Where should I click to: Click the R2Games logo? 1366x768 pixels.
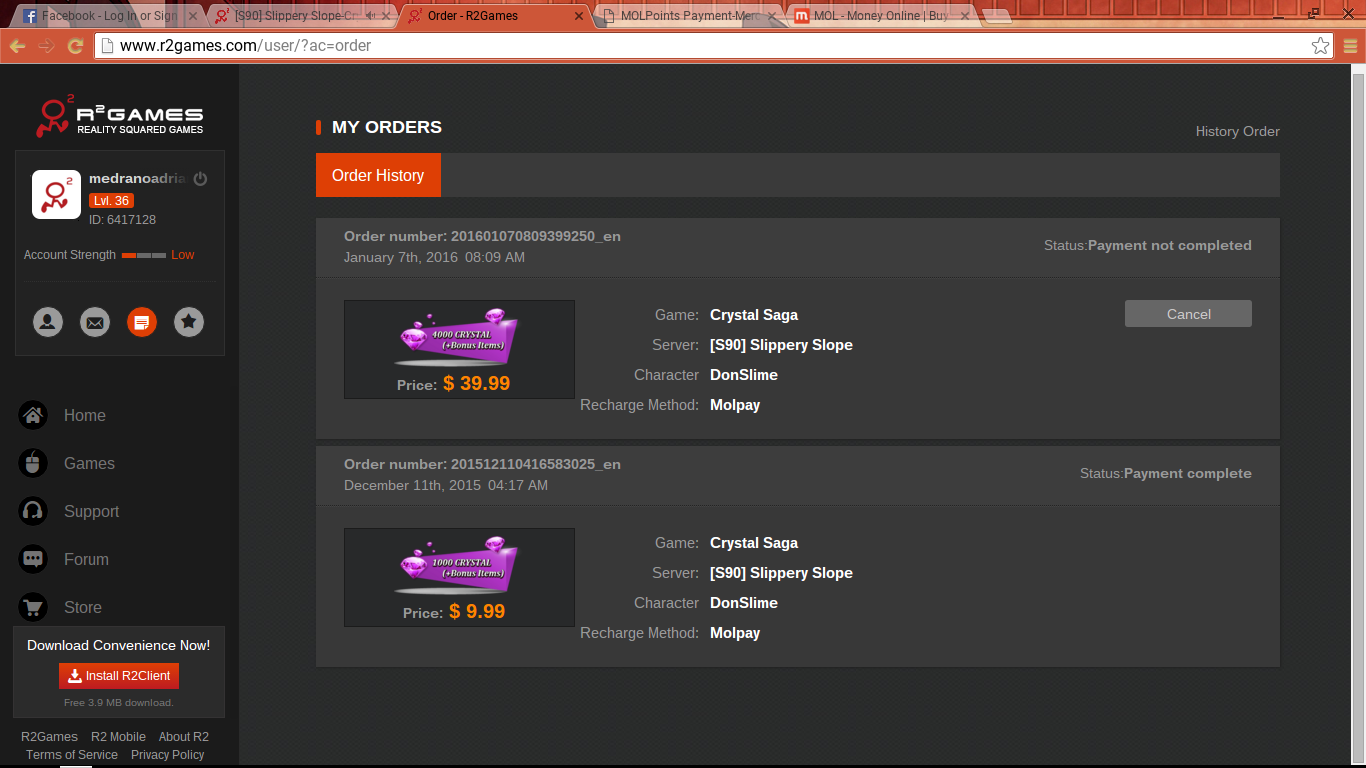pos(120,117)
